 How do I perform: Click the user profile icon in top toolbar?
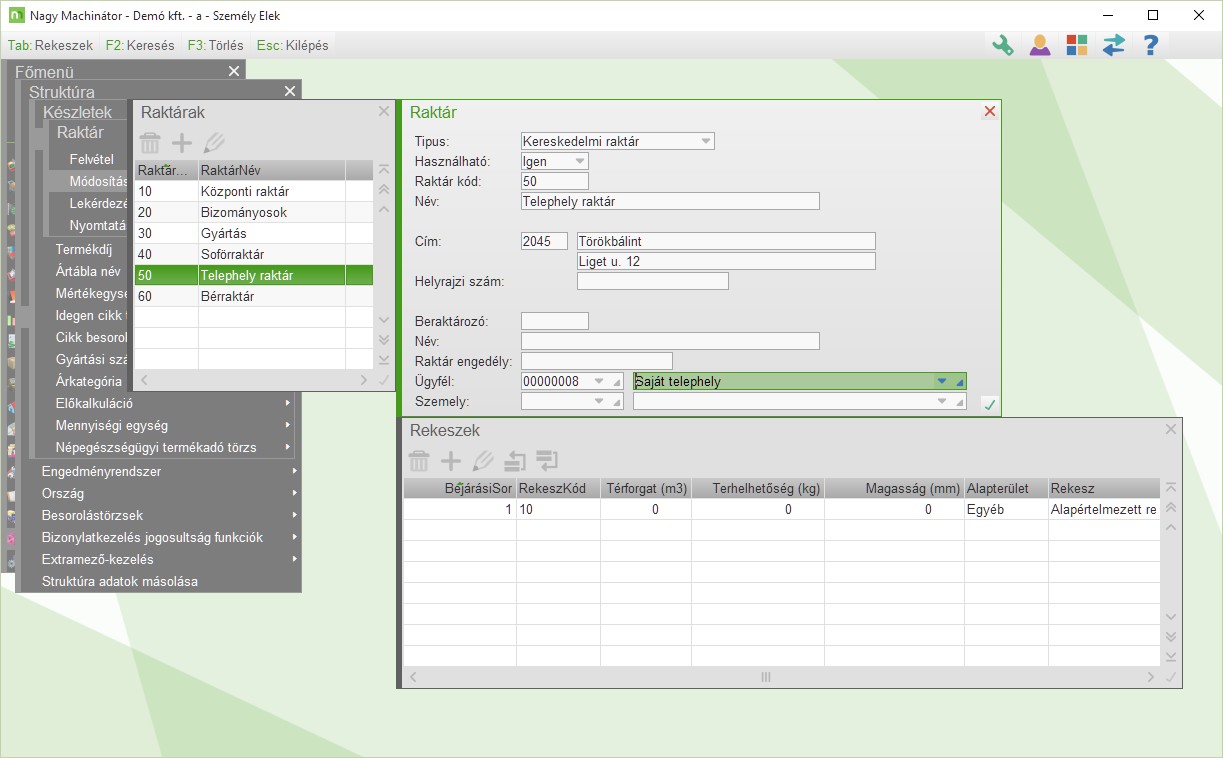pos(1040,45)
